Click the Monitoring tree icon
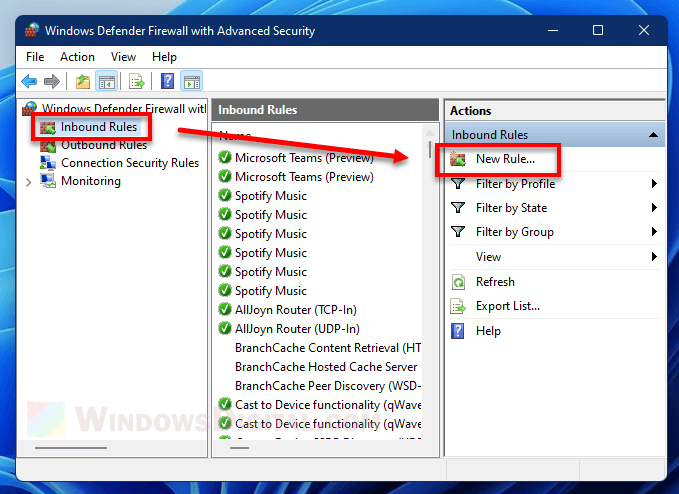The width and height of the screenshot is (679, 494). (48, 181)
